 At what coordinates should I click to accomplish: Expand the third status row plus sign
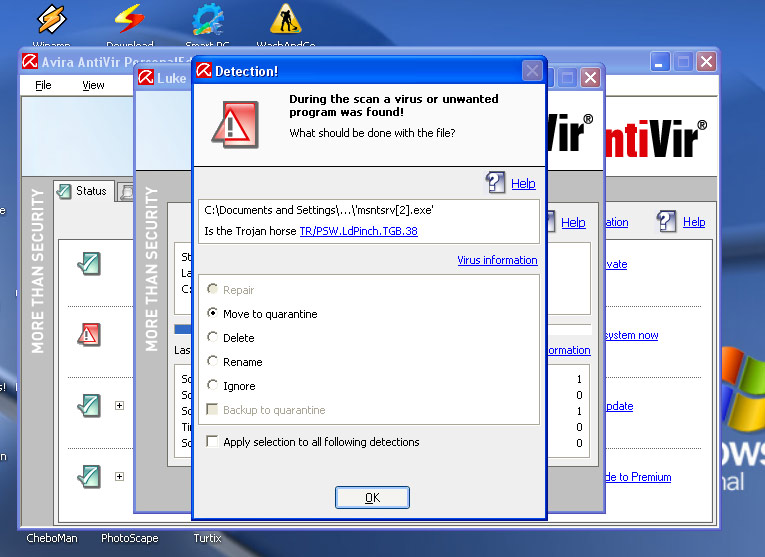click(120, 405)
